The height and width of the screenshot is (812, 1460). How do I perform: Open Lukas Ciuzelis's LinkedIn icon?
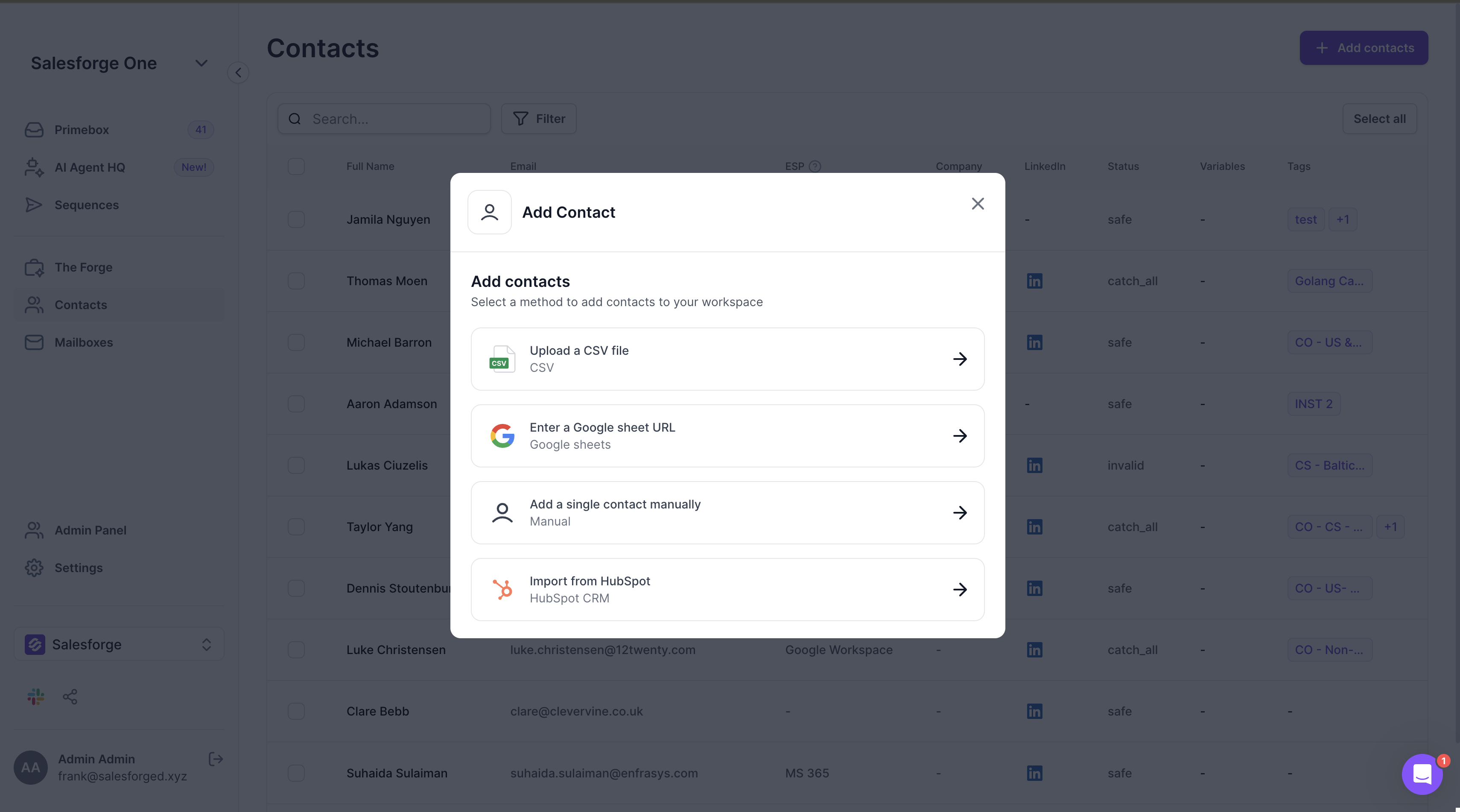tap(1034, 465)
